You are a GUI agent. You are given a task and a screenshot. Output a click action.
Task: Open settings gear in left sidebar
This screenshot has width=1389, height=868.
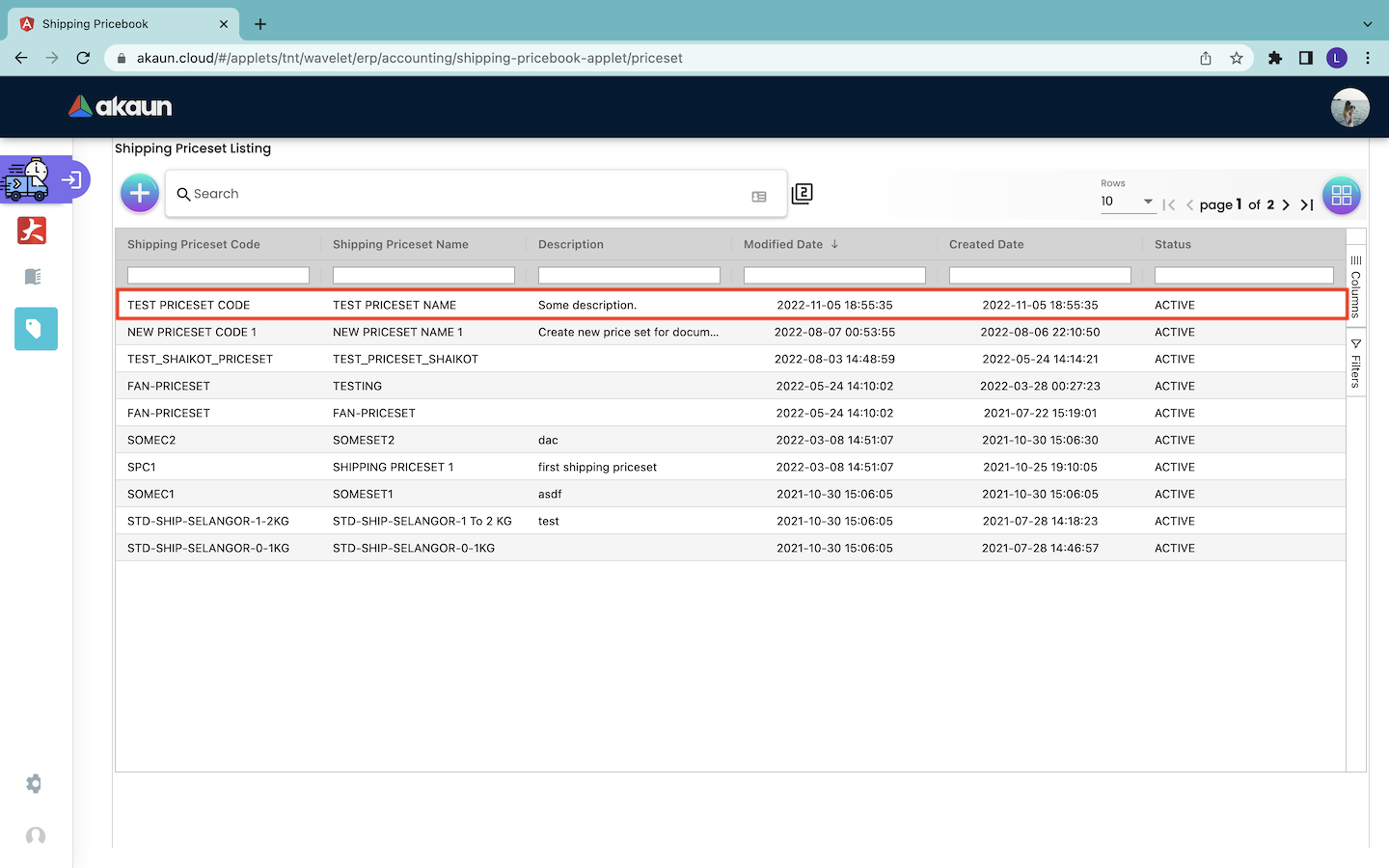[x=35, y=784]
